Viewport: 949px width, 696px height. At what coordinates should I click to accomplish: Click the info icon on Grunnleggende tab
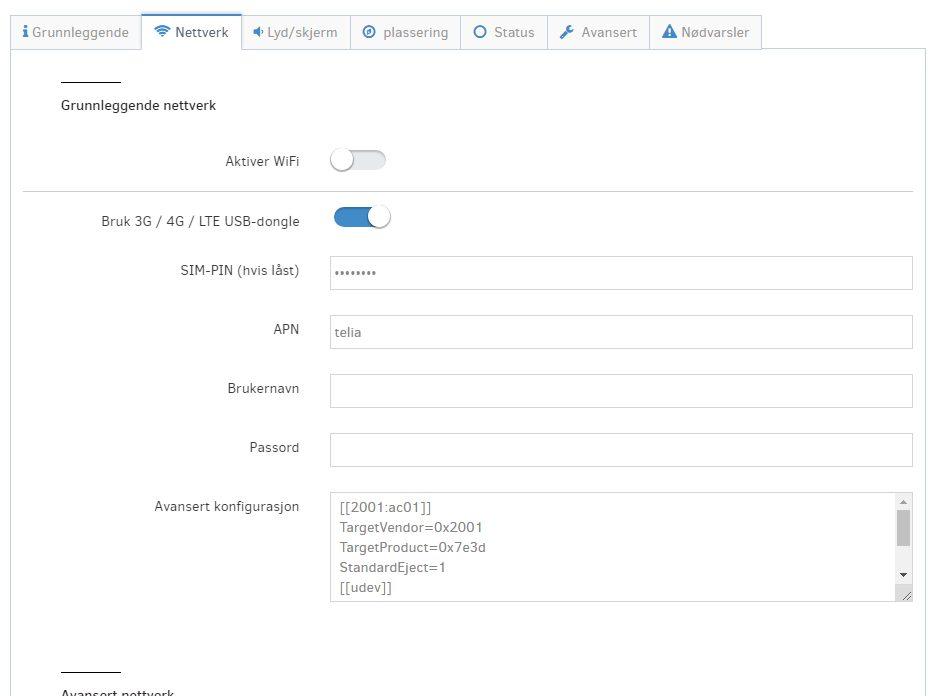pos(25,32)
